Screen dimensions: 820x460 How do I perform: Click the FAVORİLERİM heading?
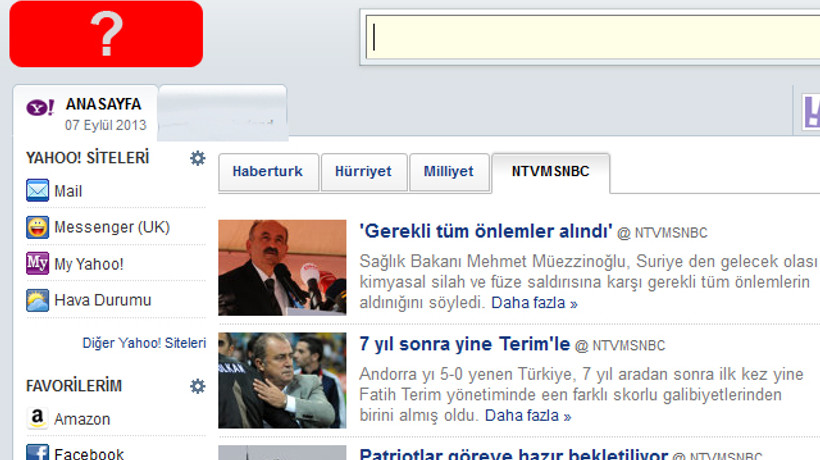(74, 386)
